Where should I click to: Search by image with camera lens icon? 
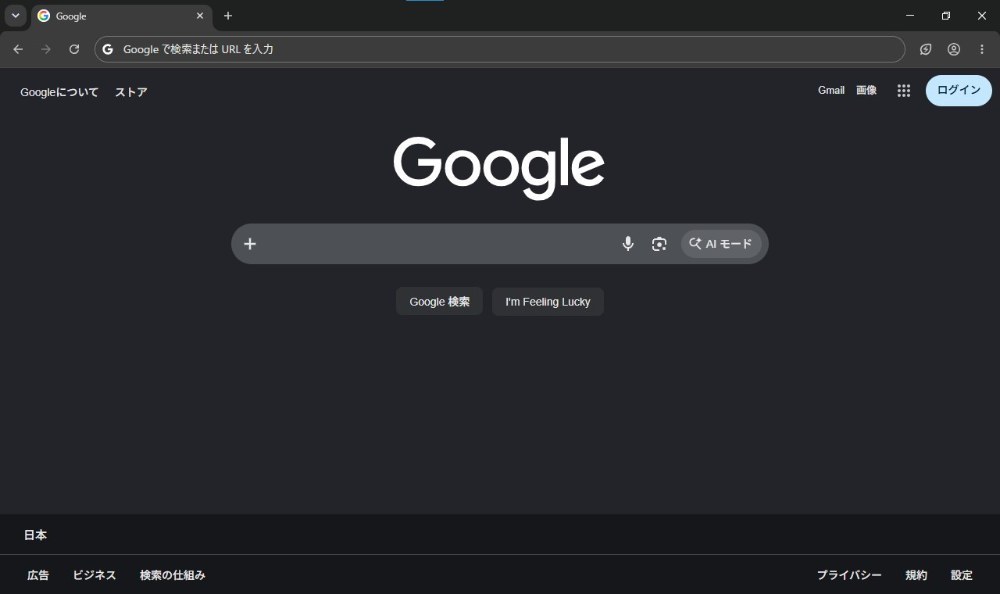click(x=659, y=244)
